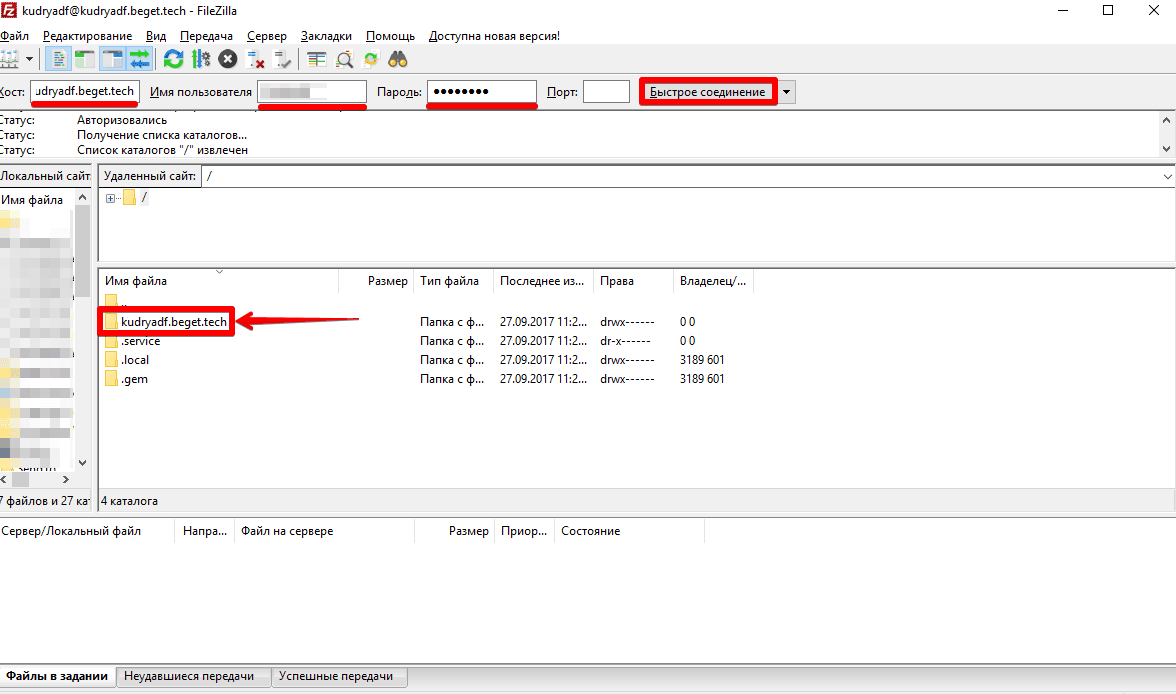Viewport: 1176px width, 694px height.
Task: Sort remote list by Тип файла column
Action: click(x=454, y=281)
